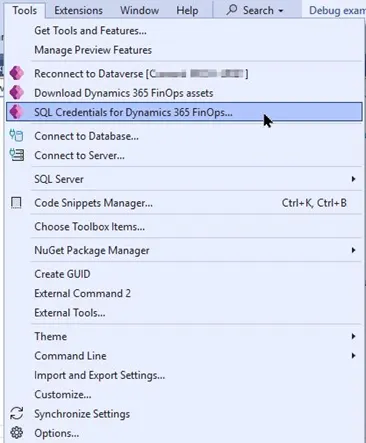Click the Reconnect to Dataverse Power Platform icon

[16, 73]
